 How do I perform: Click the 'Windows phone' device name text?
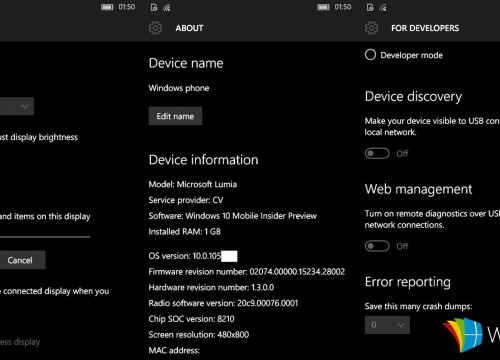179,88
